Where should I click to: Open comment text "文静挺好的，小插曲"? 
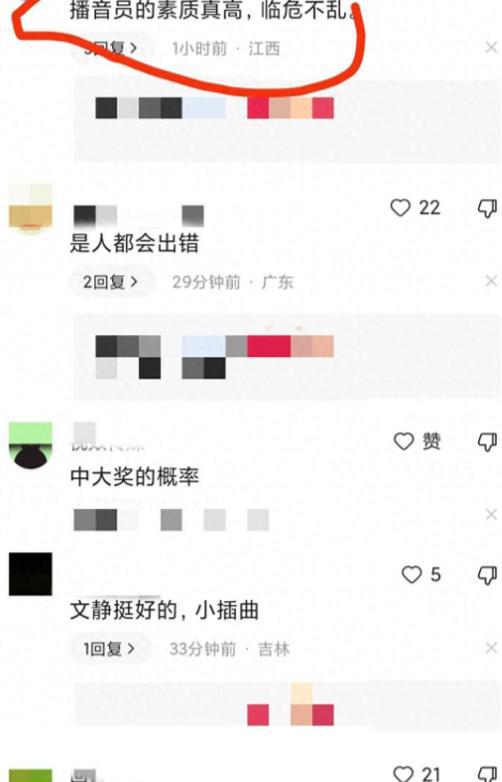[x=164, y=610]
